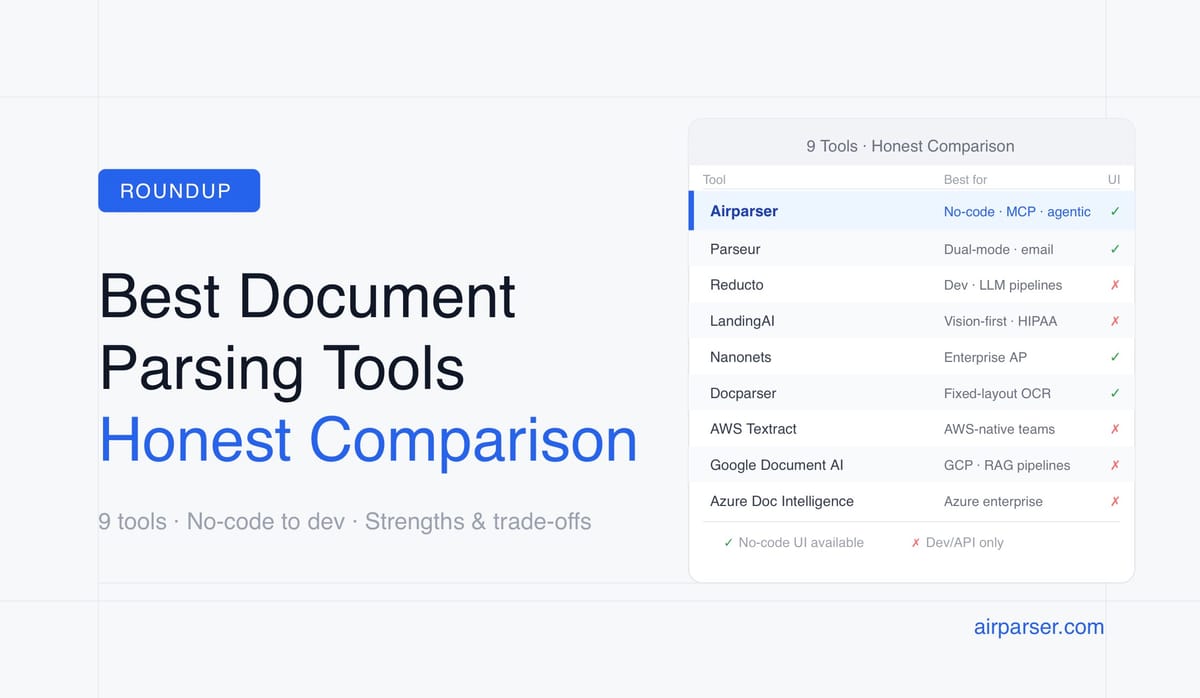Screen dimensions: 1200x698
Task: Click the 'GCP · RAG pipelines' cell
Action: [x=1007, y=465]
